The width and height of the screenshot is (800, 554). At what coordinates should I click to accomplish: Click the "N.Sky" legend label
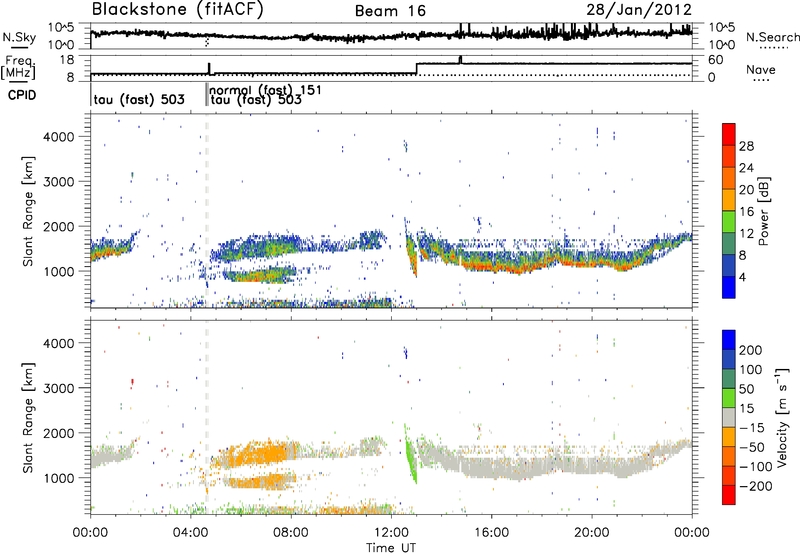tap(19, 37)
